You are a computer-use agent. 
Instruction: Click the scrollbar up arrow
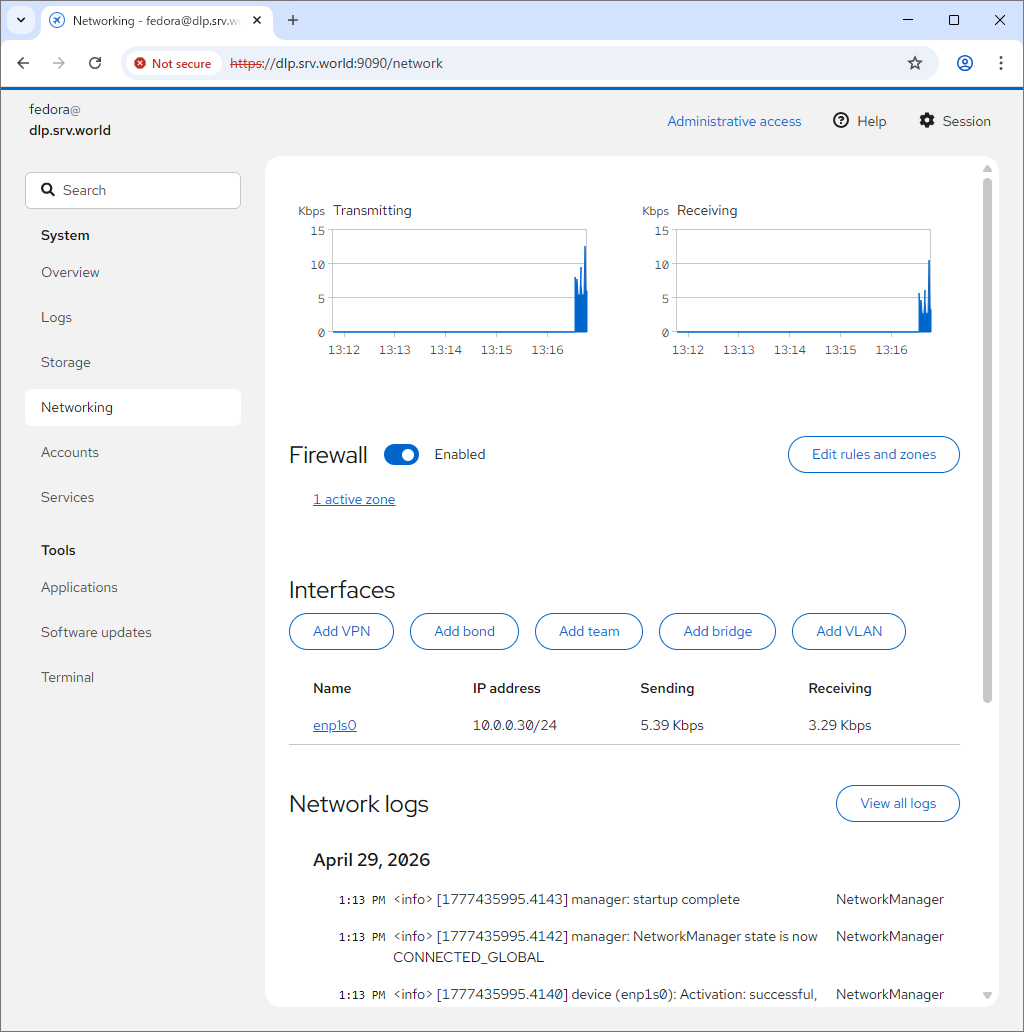click(x=987, y=169)
